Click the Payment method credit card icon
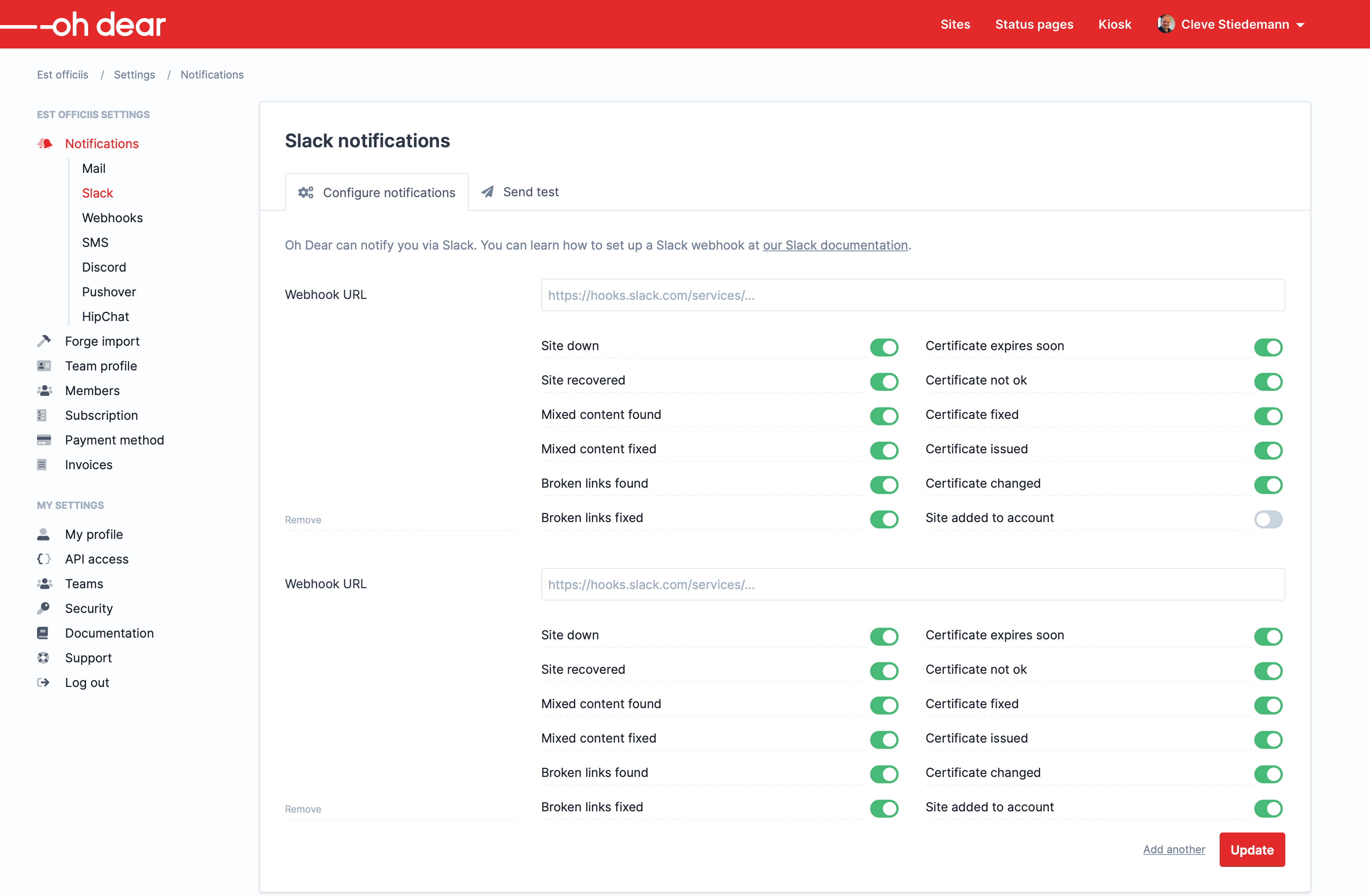 (x=44, y=440)
